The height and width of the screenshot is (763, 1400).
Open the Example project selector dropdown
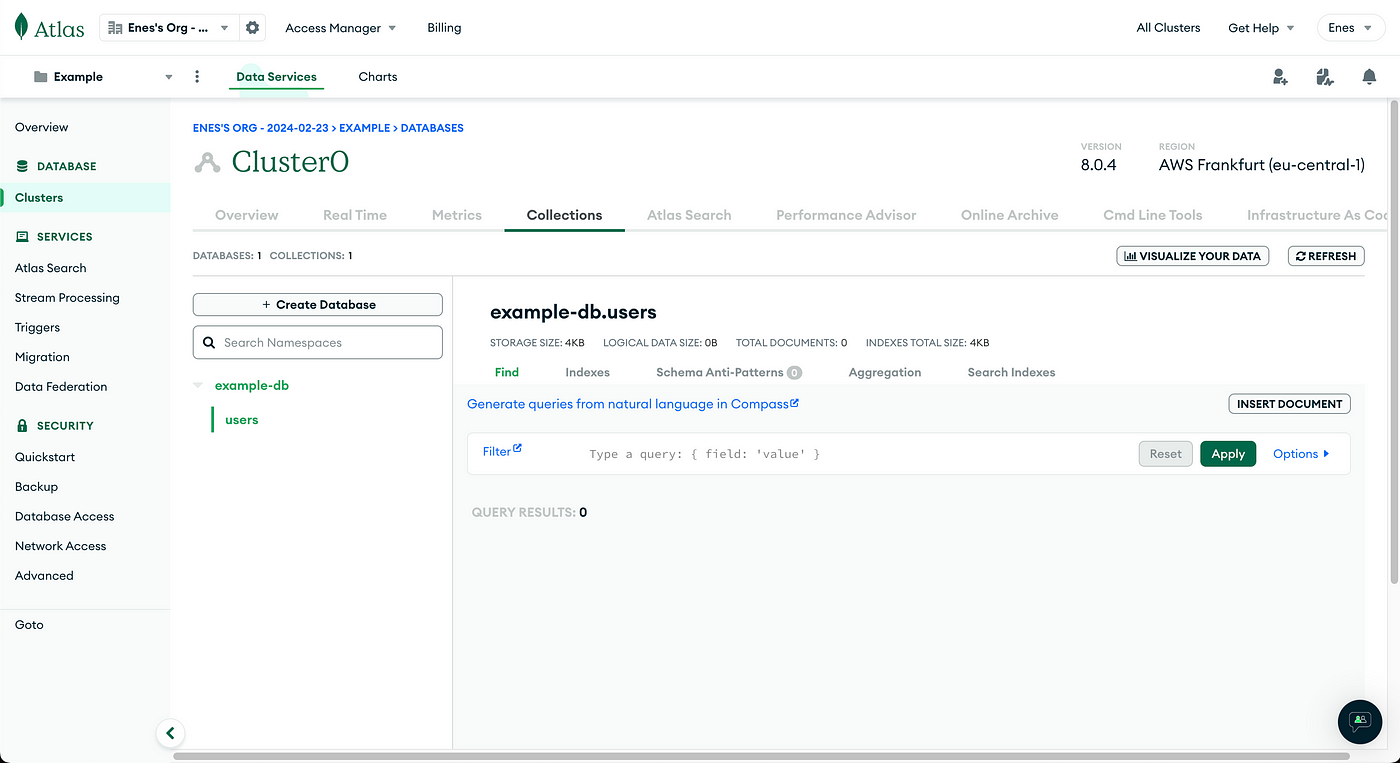point(104,77)
